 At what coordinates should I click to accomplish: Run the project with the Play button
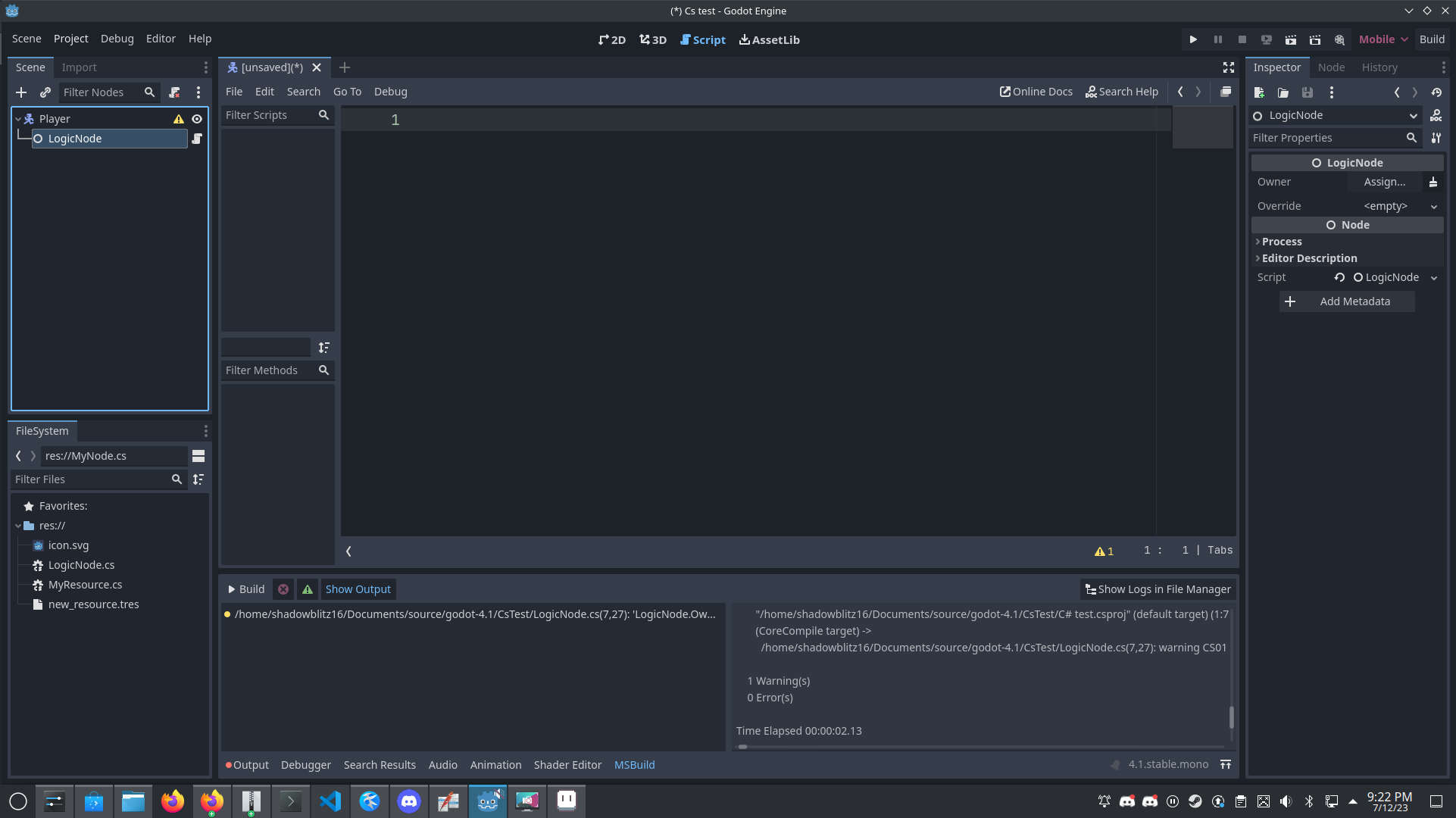pyautogui.click(x=1194, y=39)
